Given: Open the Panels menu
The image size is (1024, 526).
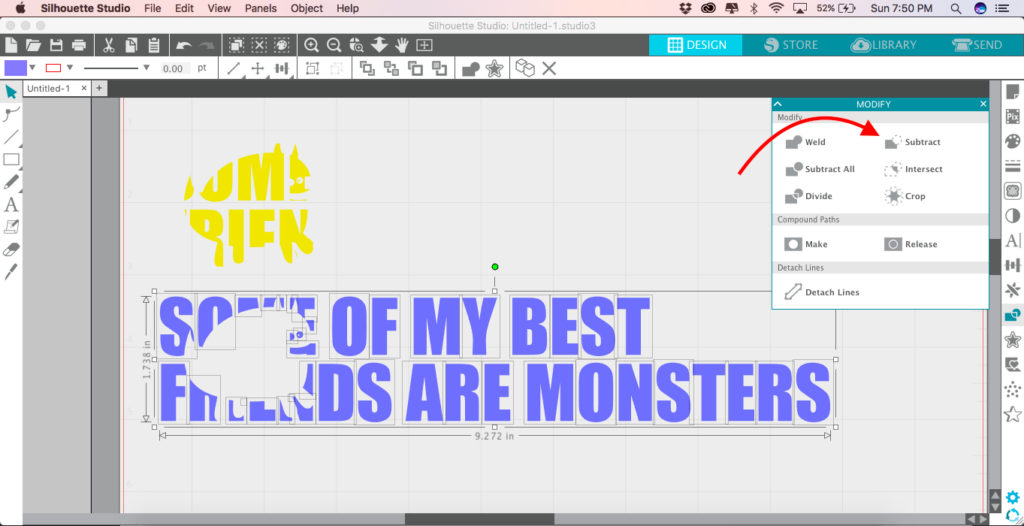Looking at the screenshot, I should coord(260,8).
